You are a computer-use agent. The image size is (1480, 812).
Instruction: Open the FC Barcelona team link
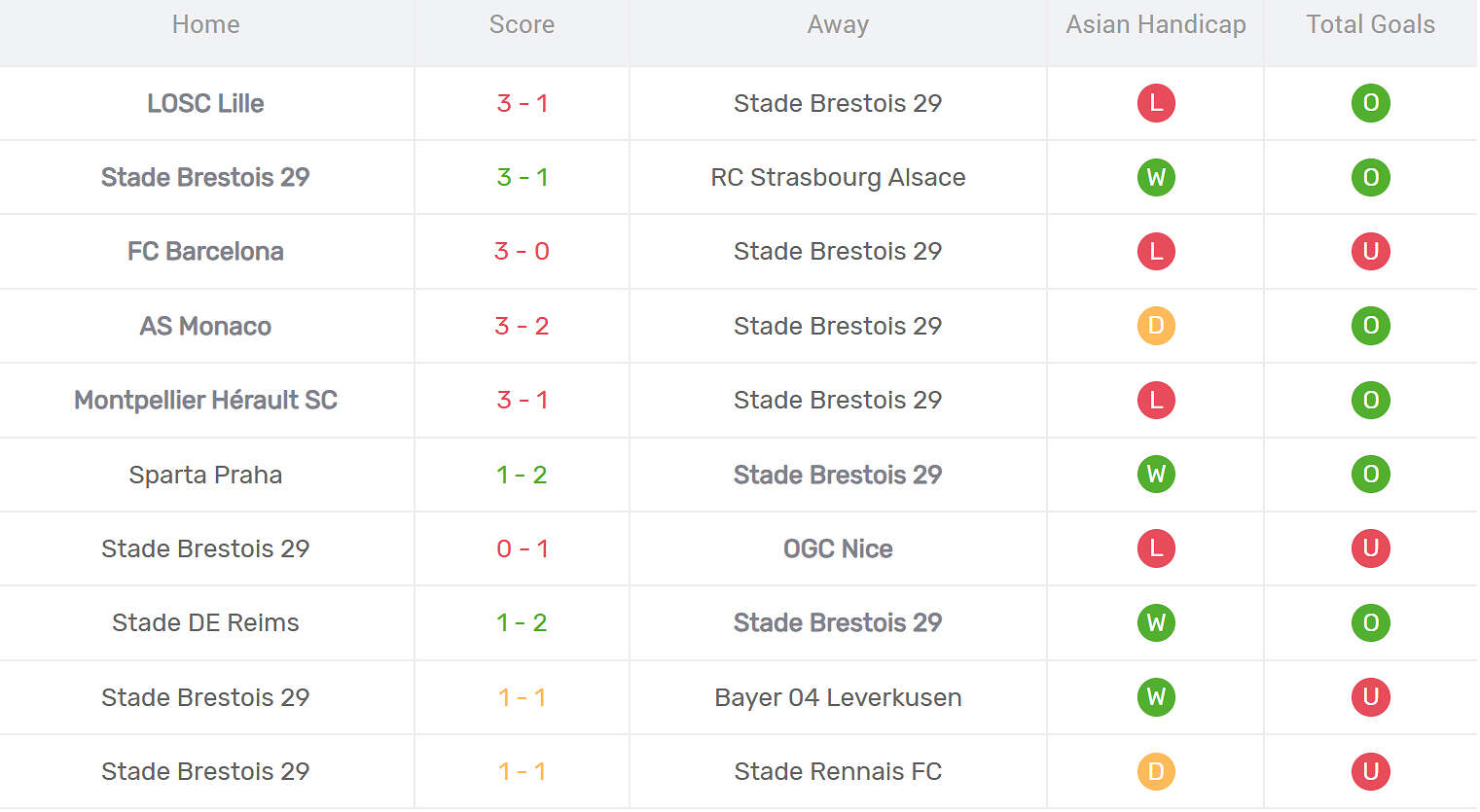click(x=205, y=251)
